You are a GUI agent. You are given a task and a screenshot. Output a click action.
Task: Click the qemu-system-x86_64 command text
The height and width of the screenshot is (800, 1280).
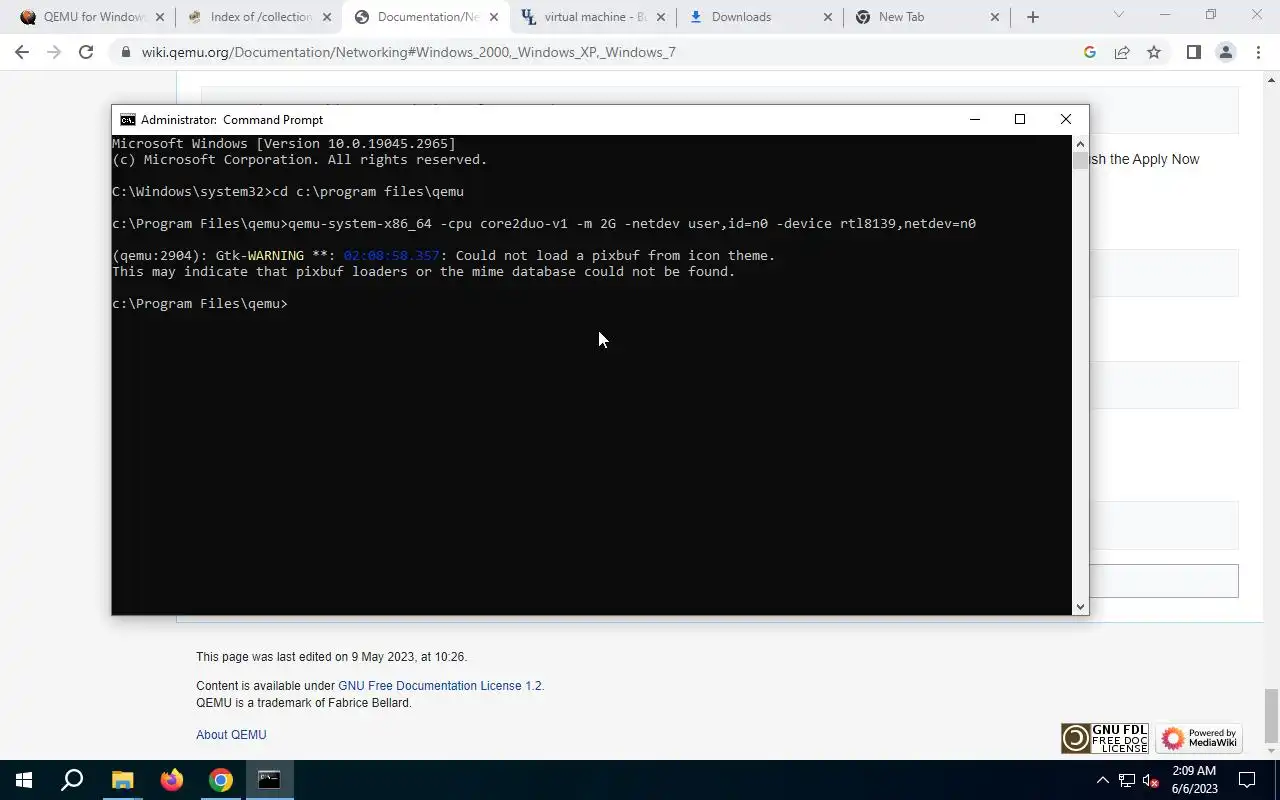[631, 223]
